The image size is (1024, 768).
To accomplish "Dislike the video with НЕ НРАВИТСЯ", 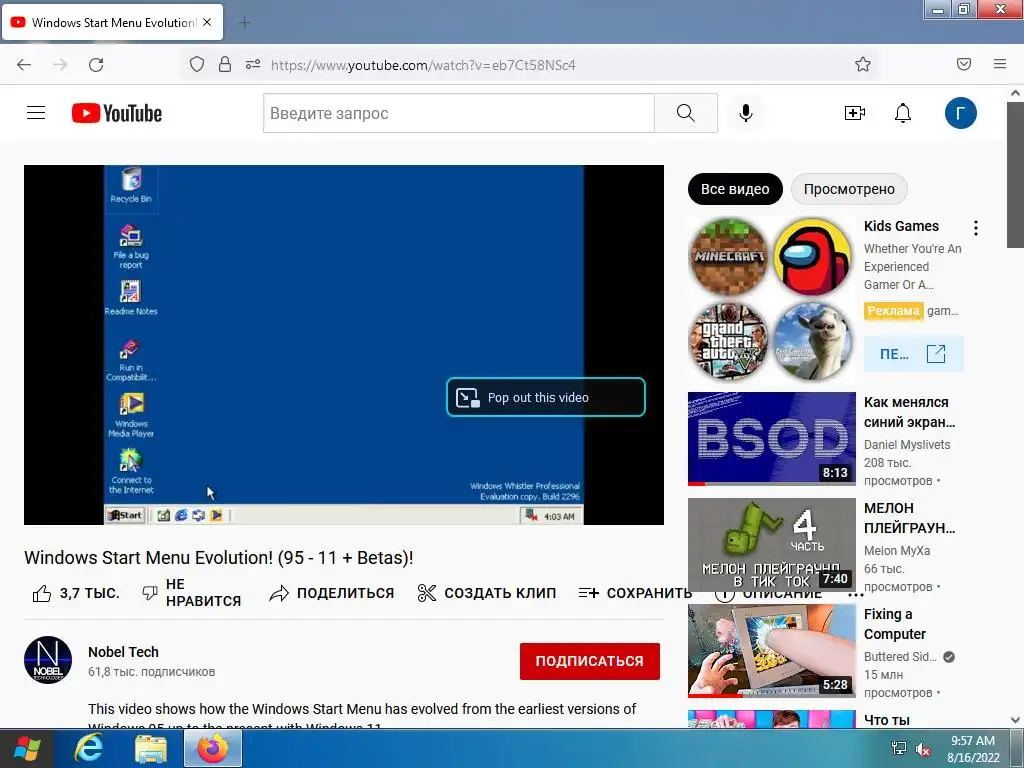I will [191, 593].
